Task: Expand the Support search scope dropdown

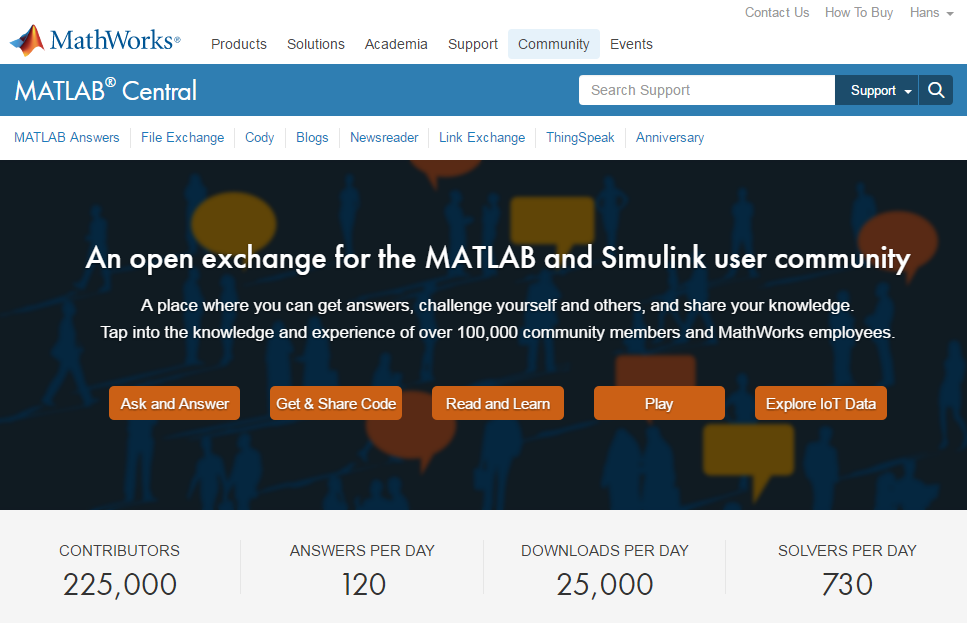Action: [880, 90]
